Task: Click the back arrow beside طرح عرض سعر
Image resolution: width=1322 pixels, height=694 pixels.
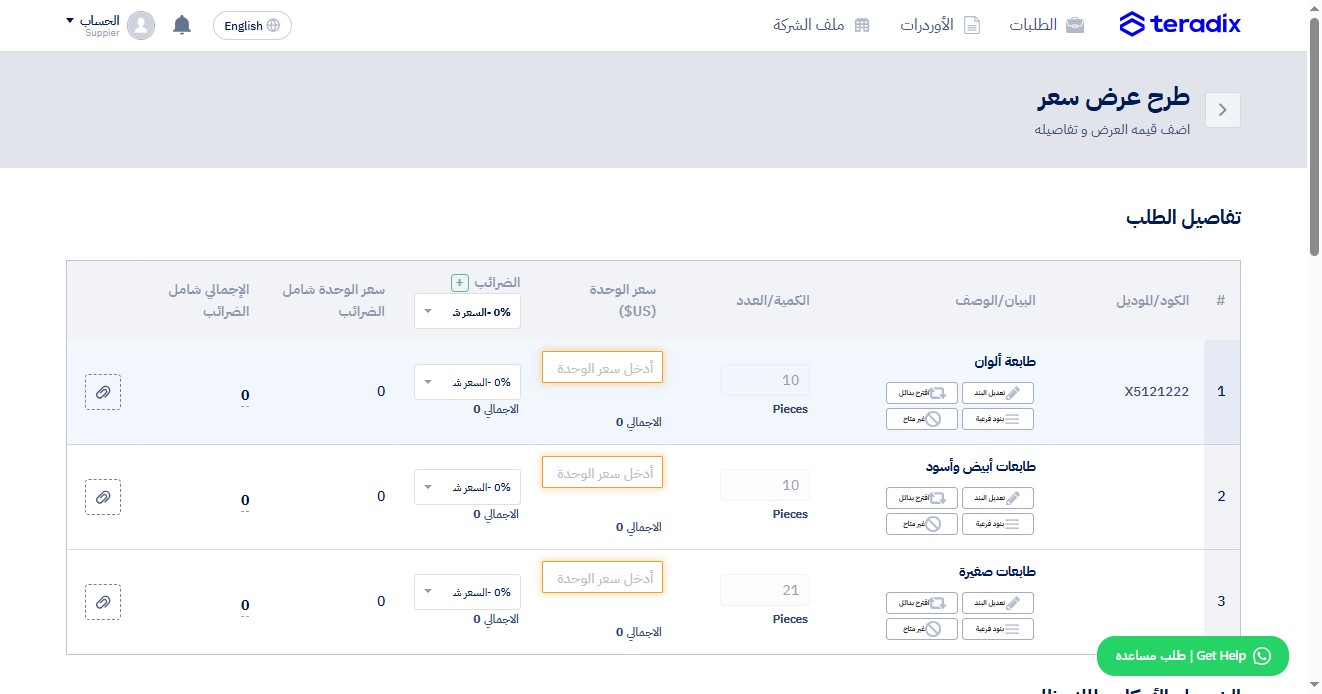Action: tap(1223, 110)
